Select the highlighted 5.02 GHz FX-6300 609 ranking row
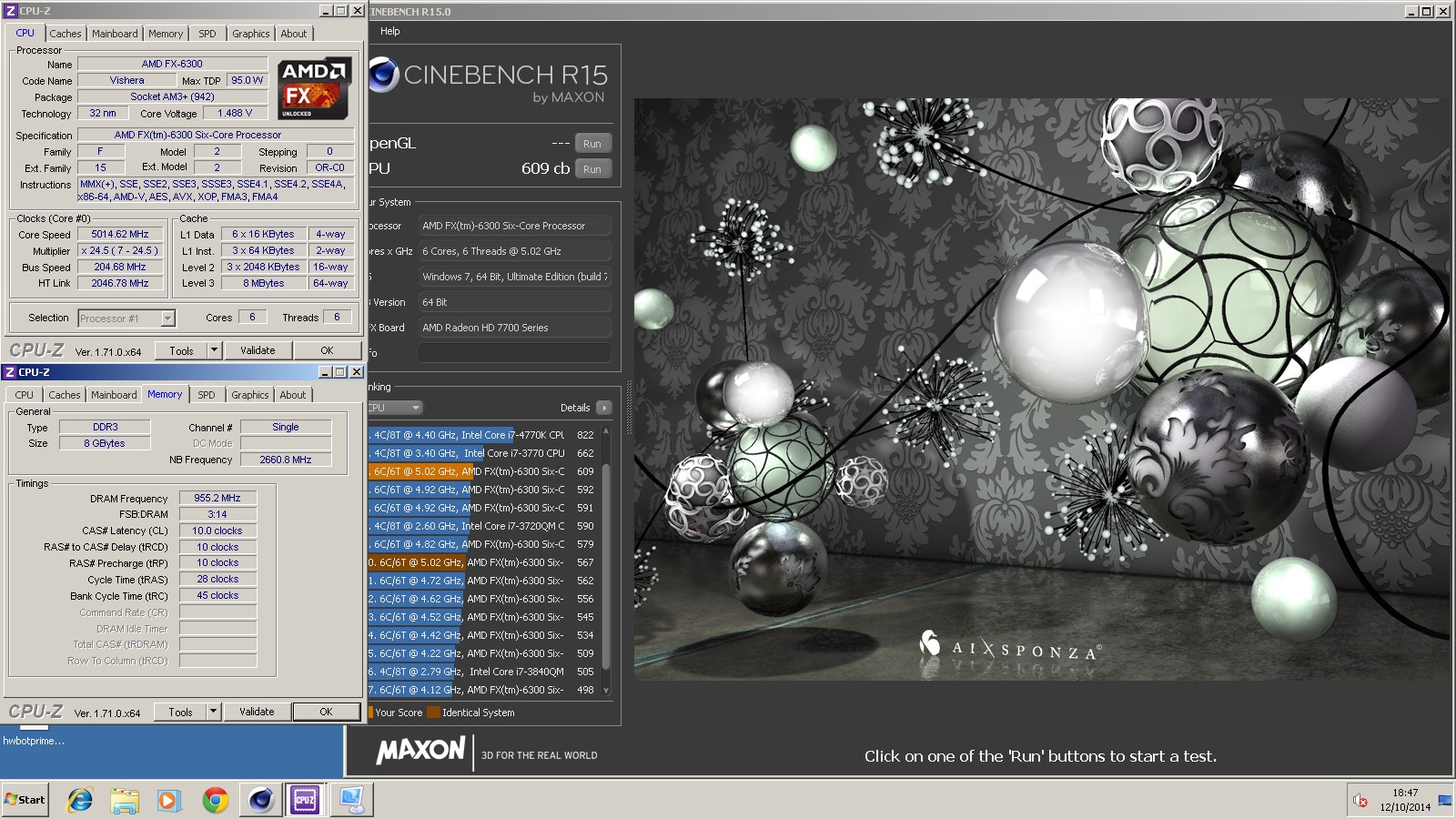Screen dimensions: 1456x819 [482, 471]
